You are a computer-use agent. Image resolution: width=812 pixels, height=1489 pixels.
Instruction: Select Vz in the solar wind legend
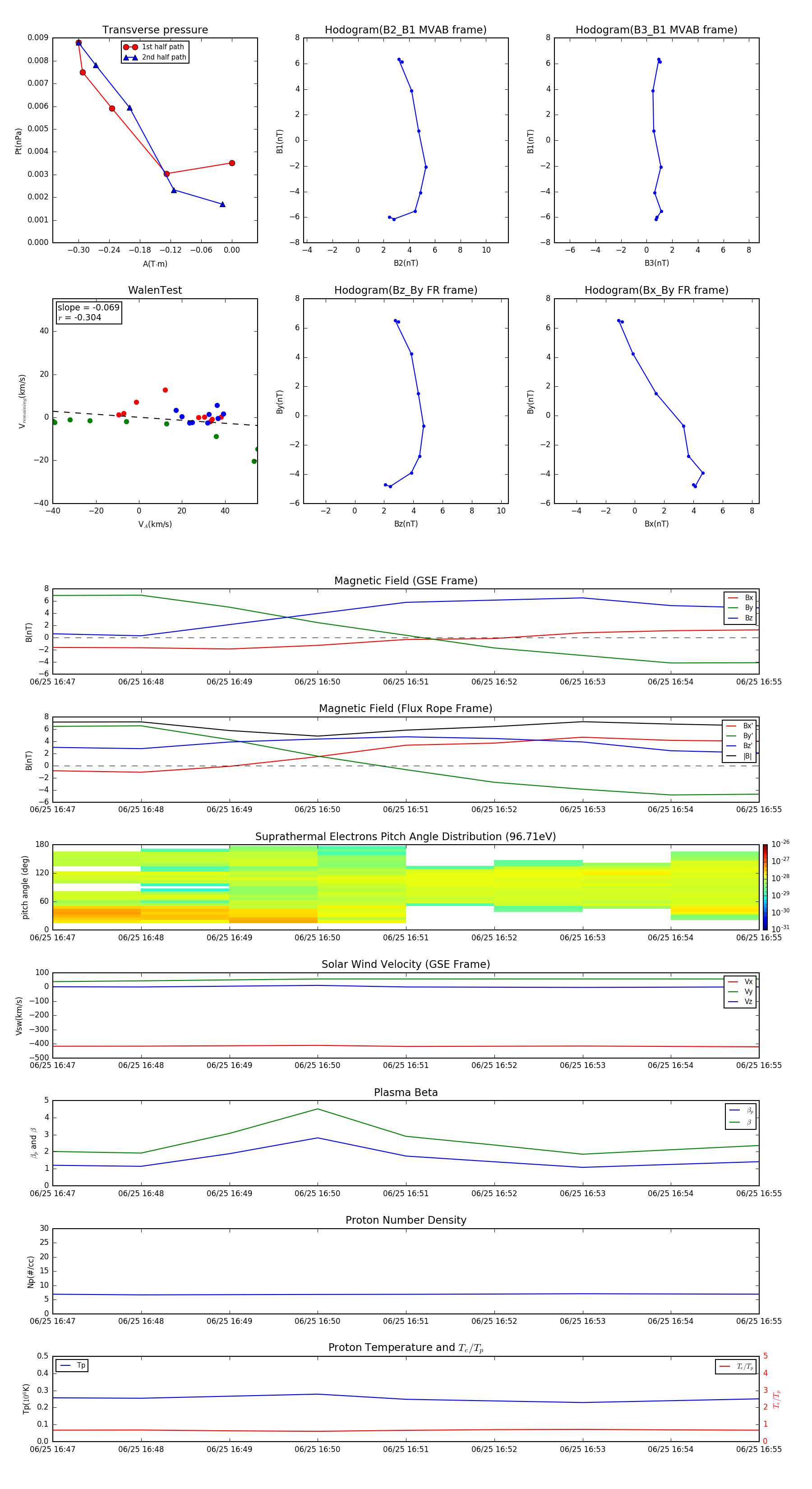[740, 1002]
